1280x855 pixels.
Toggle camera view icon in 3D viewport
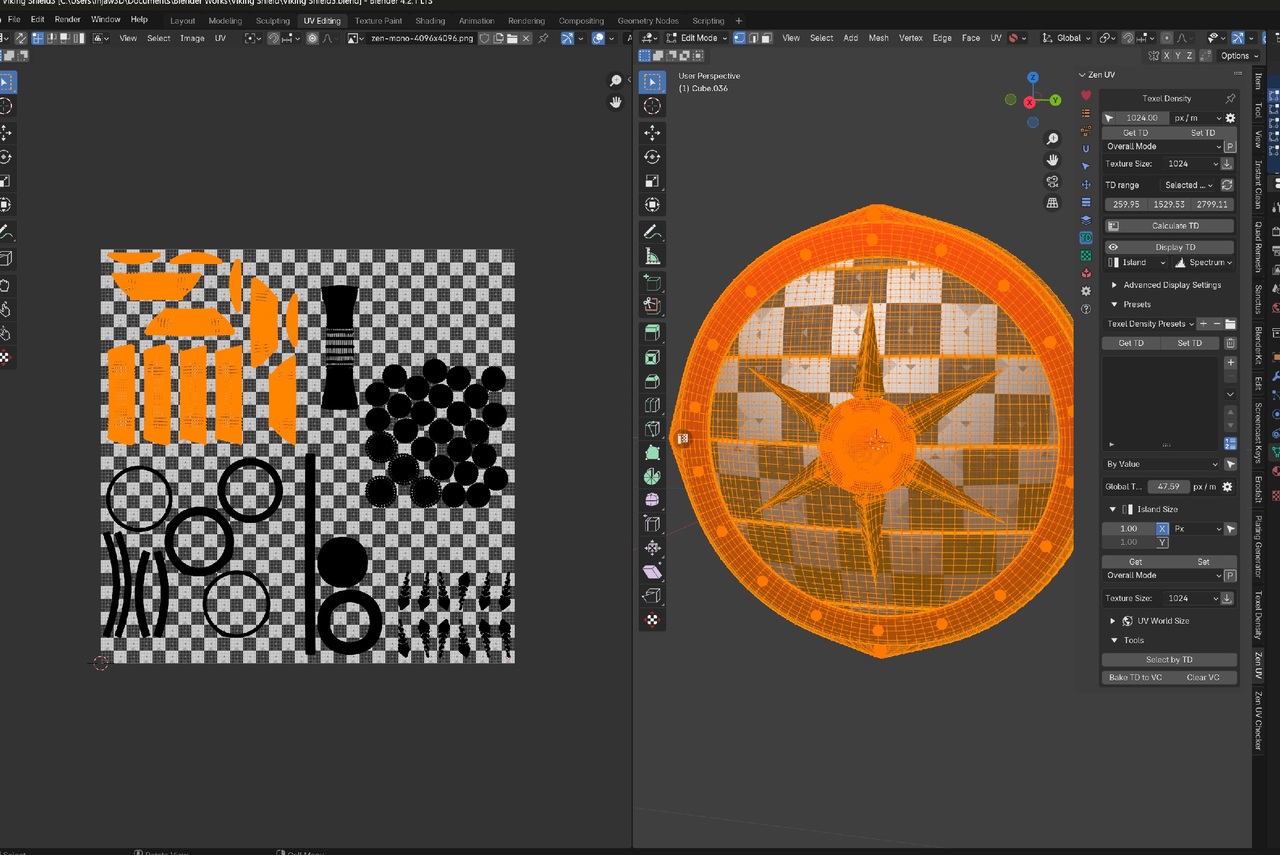pos(1052,181)
